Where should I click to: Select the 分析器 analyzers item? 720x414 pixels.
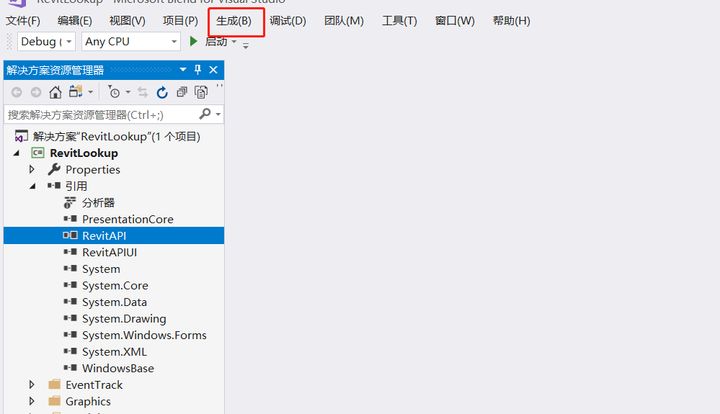98,203
